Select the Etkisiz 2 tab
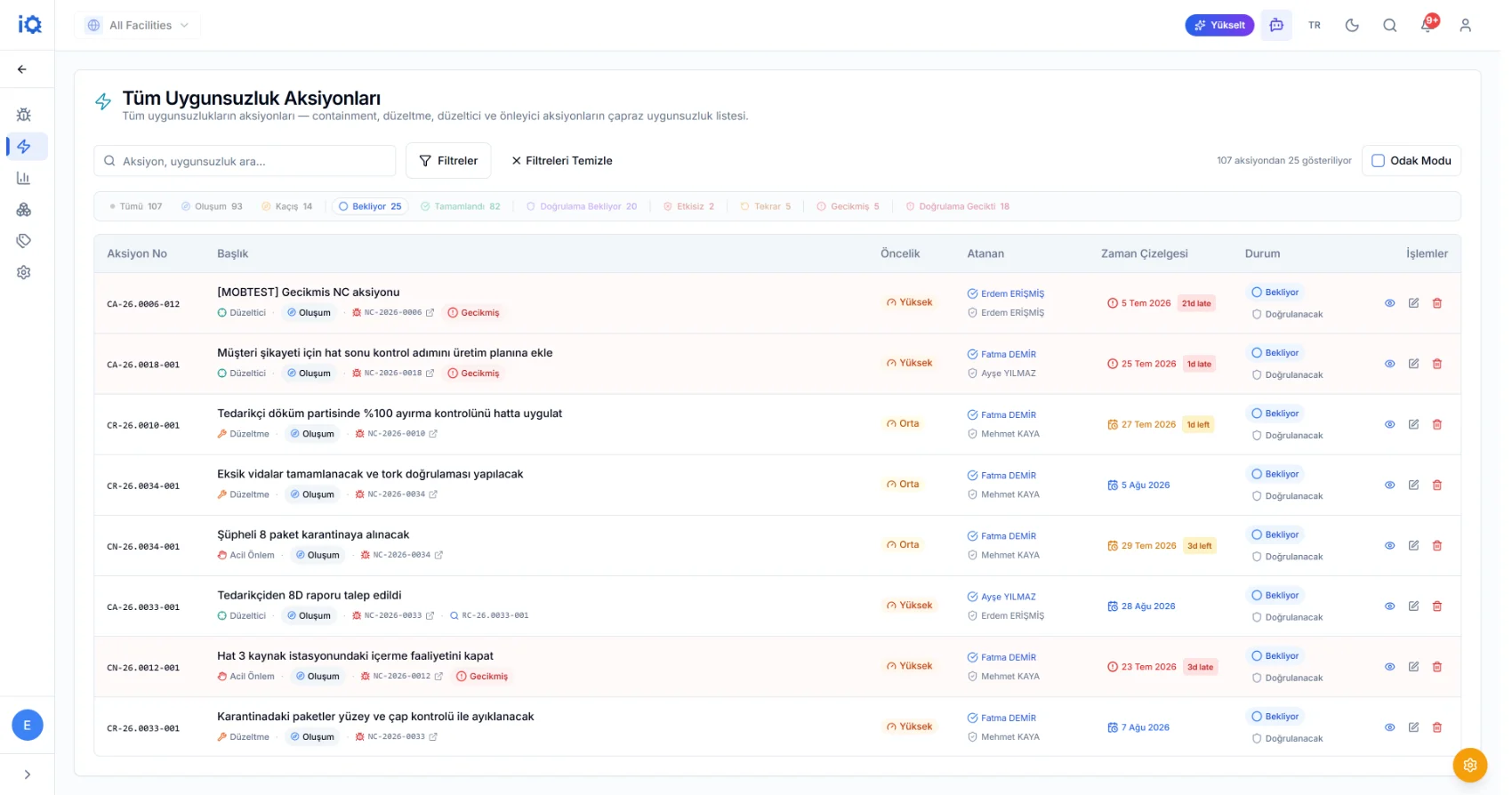The height and width of the screenshot is (795, 1512). point(688,206)
